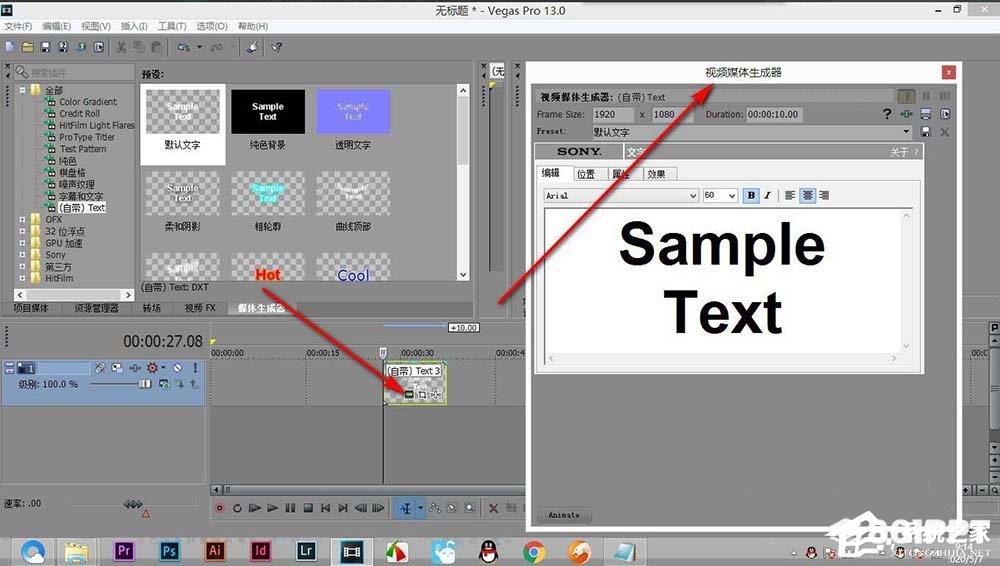Select Color Gradient generator in tree
The height and width of the screenshot is (566, 1000).
point(88,101)
